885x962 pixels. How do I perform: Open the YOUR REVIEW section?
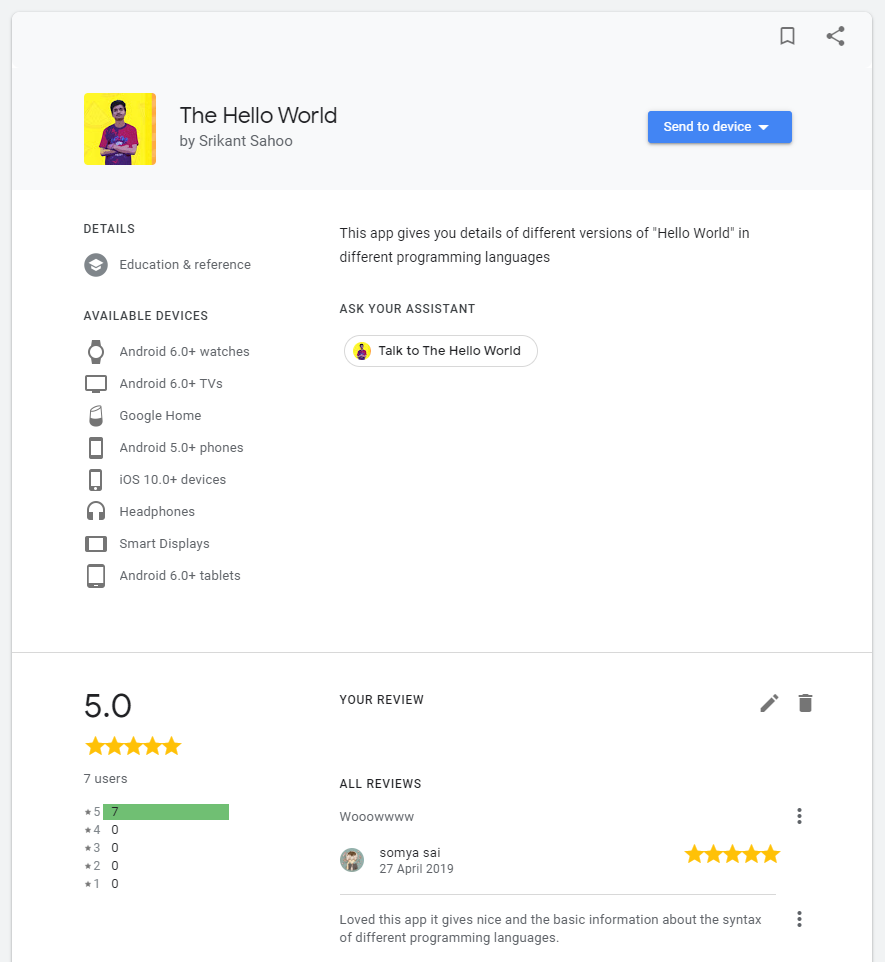click(x=381, y=700)
